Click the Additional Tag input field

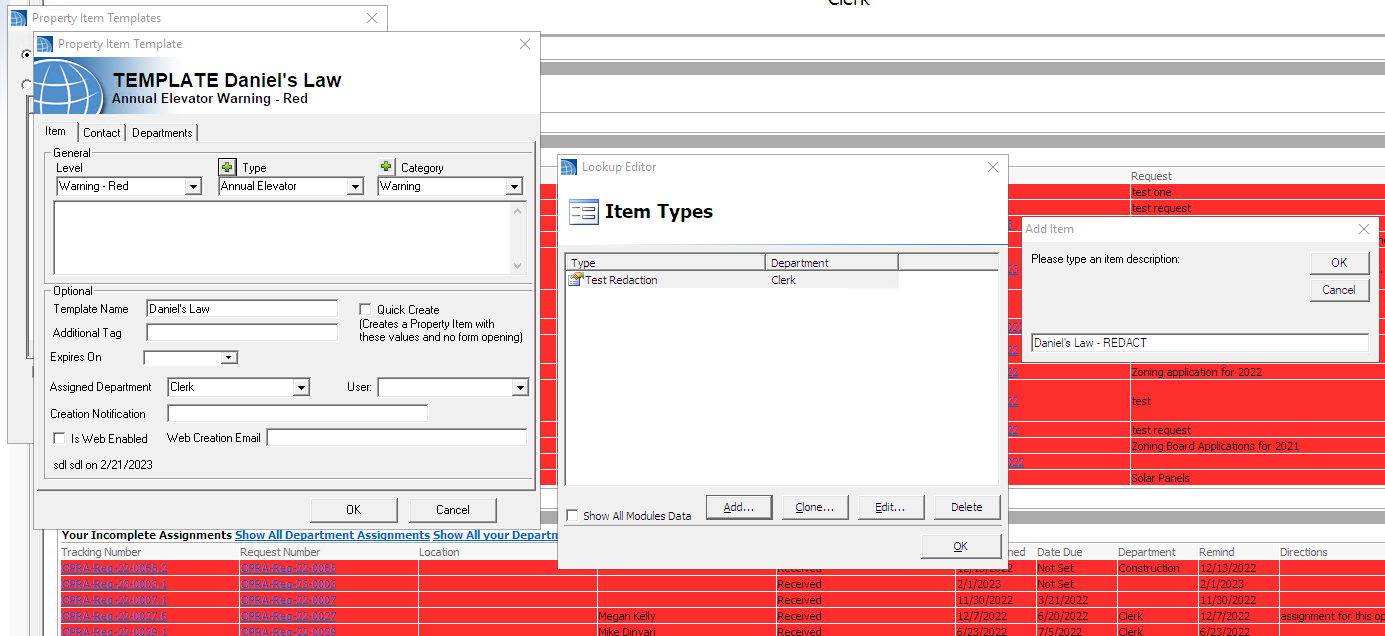[x=242, y=333]
